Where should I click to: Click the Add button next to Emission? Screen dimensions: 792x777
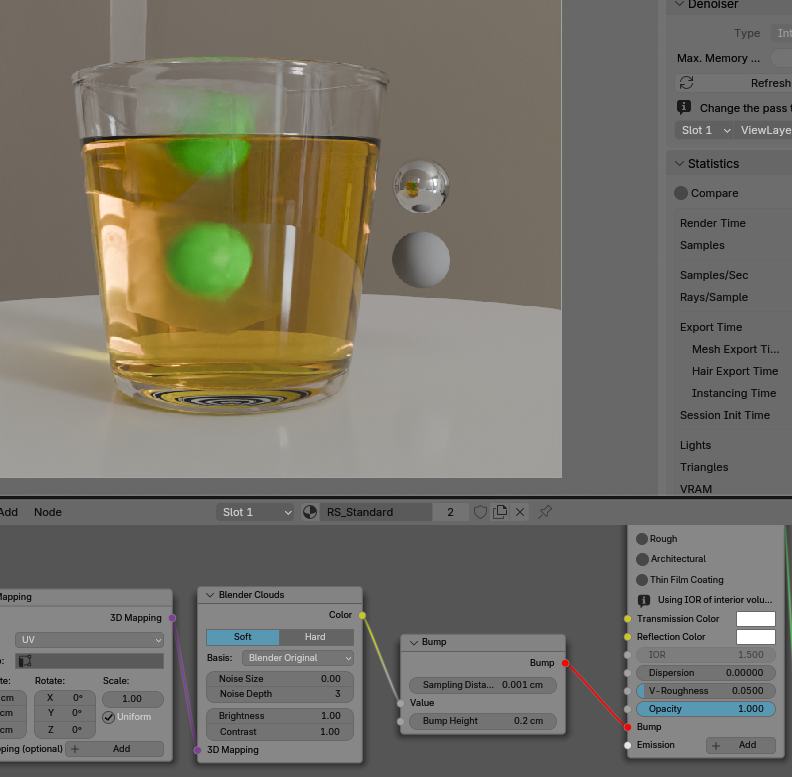pyautogui.click(x=740, y=745)
